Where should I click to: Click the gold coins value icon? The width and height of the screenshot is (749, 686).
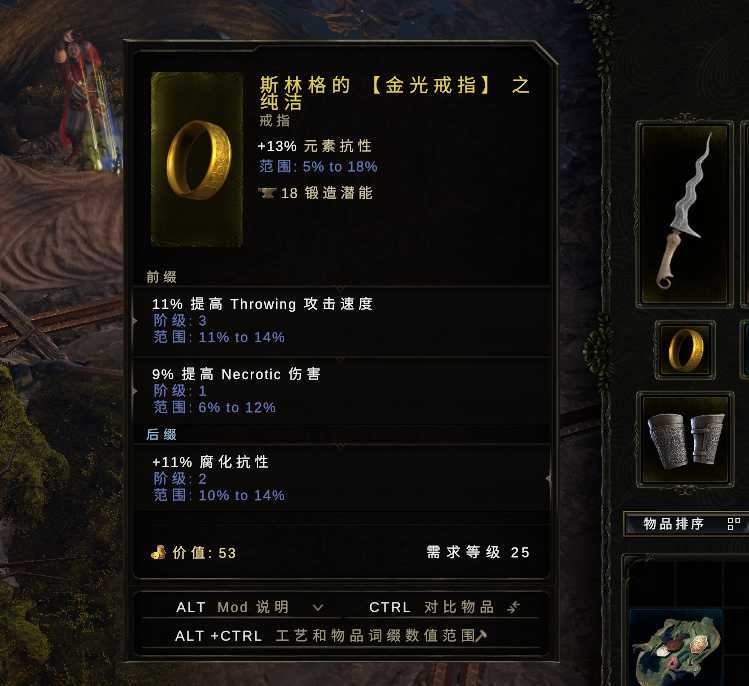click(158, 552)
